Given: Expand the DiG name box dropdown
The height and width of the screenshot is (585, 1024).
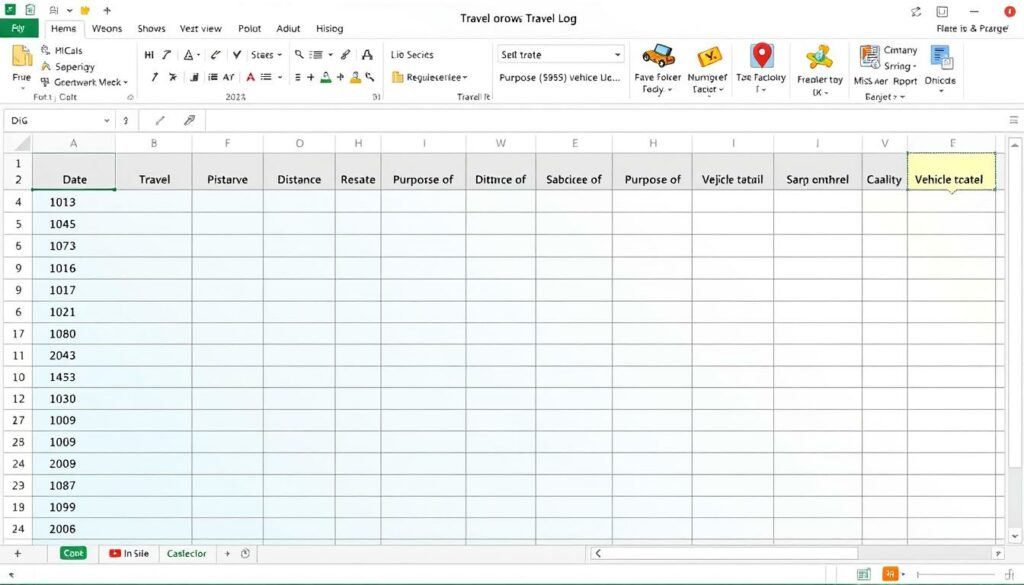Looking at the screenshot, I should point(106,121).
